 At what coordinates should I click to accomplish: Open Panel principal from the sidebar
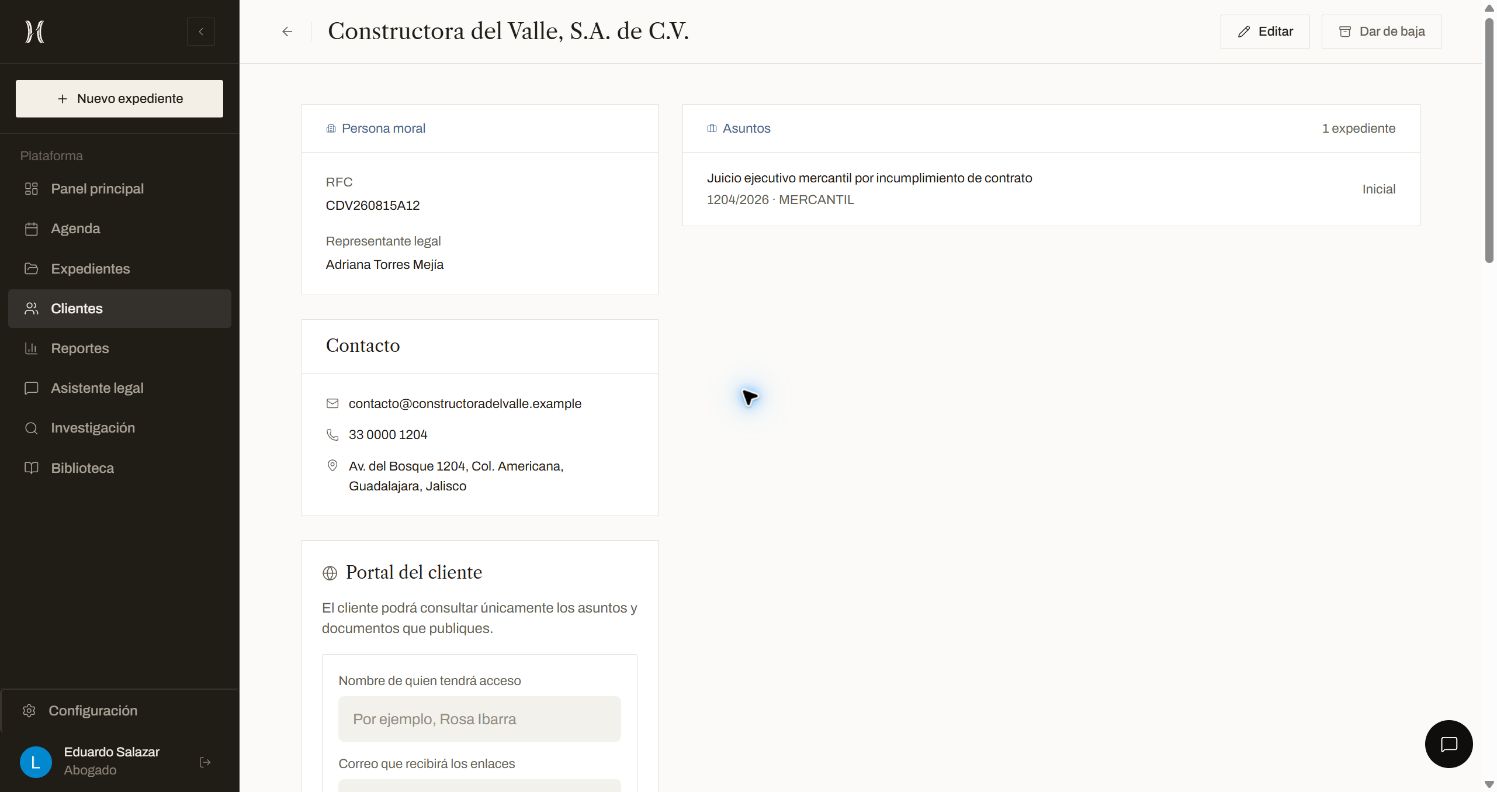coord(119,189)
